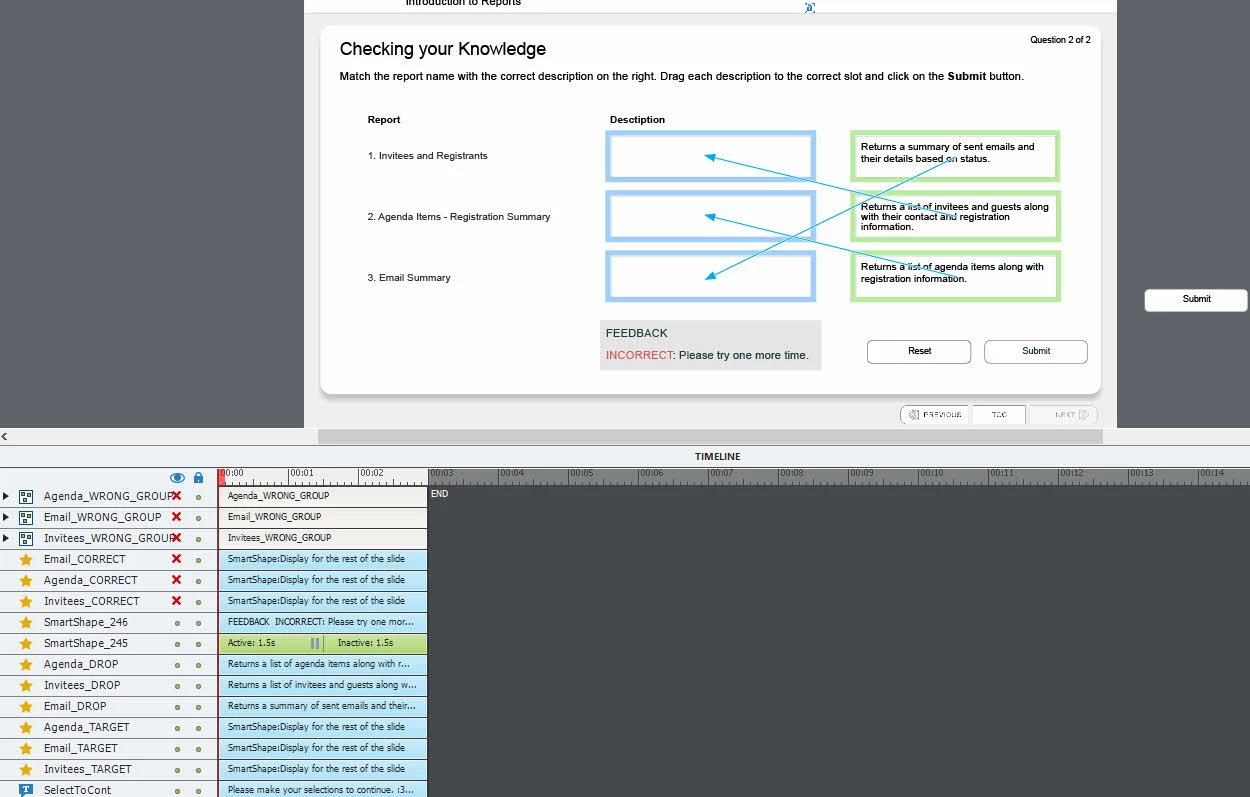The image size is (1250, 797).
Task: Select the FEEDBACK INCORRECT message box
Action: [x=710, y=345]
